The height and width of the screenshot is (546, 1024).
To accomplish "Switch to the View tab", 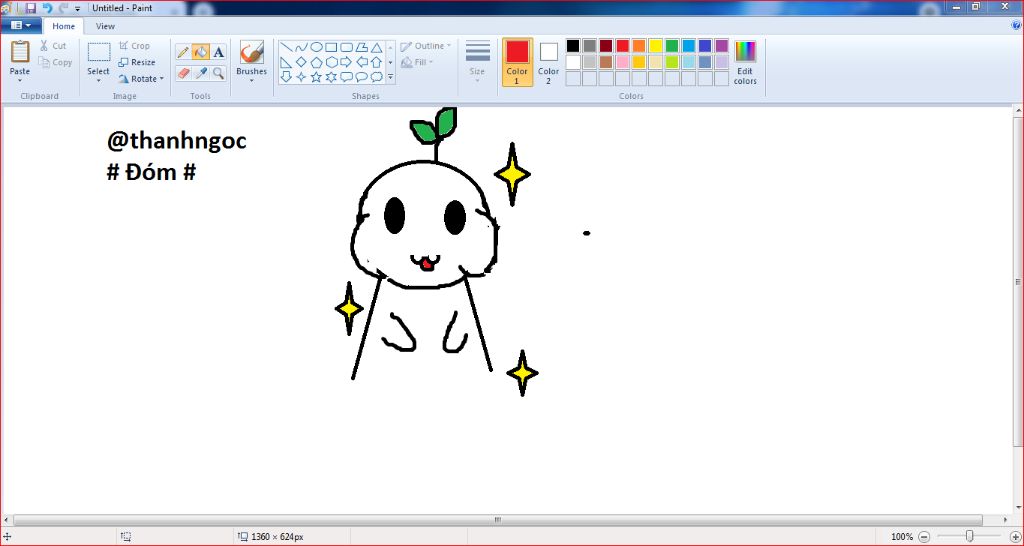I will pos(105,26).
